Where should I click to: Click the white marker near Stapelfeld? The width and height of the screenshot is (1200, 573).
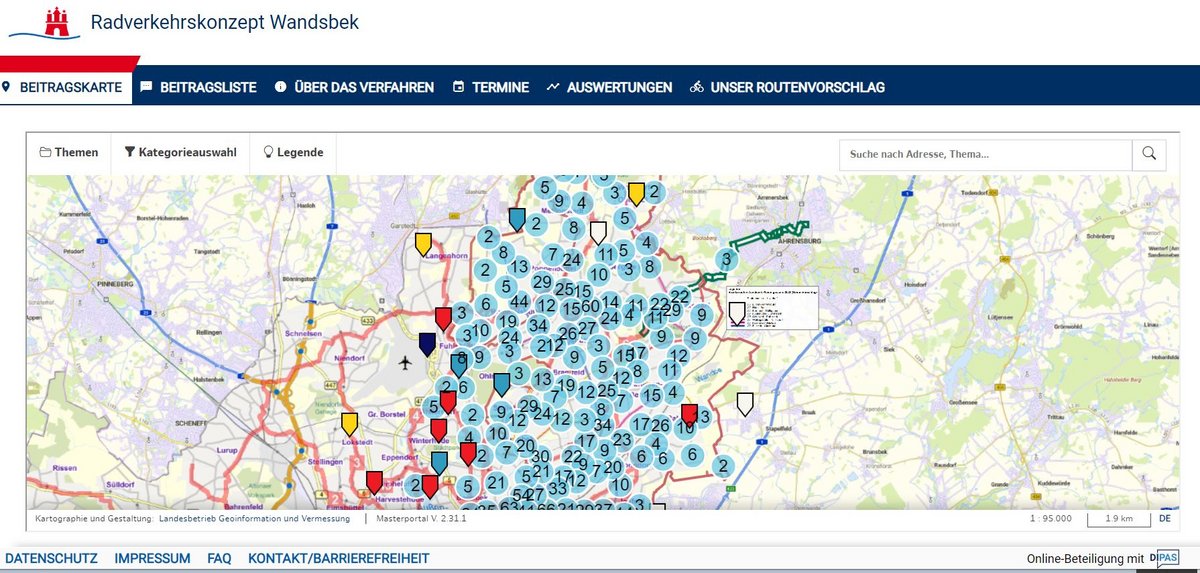[745, 404]
